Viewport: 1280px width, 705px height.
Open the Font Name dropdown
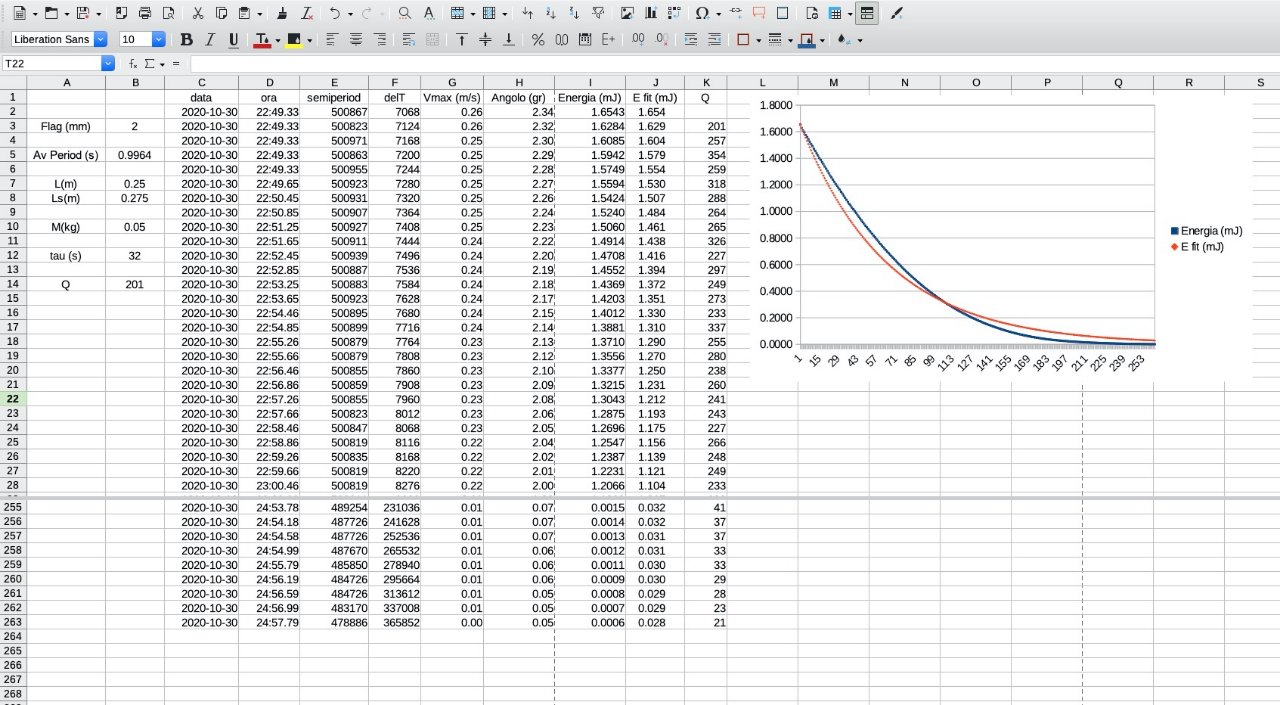tap(100, 40)
